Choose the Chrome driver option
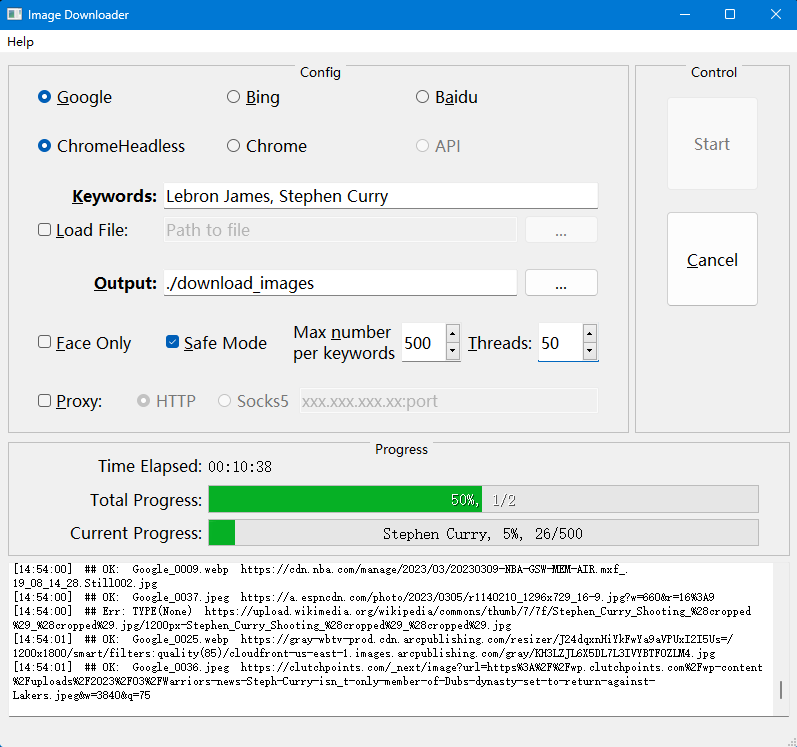 (x=267, y=146)
